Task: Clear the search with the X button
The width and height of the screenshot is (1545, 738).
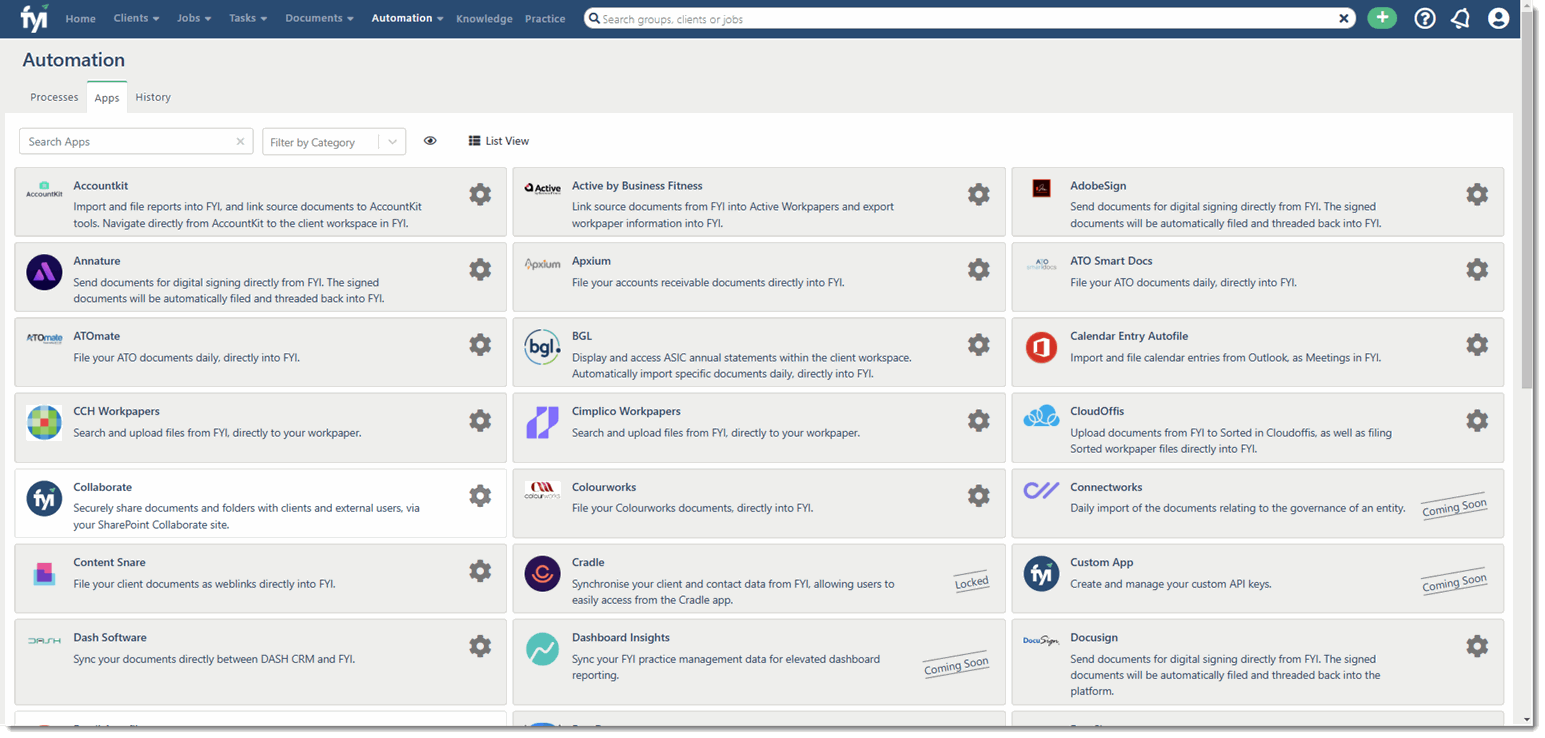Action: coord(1343,17)
